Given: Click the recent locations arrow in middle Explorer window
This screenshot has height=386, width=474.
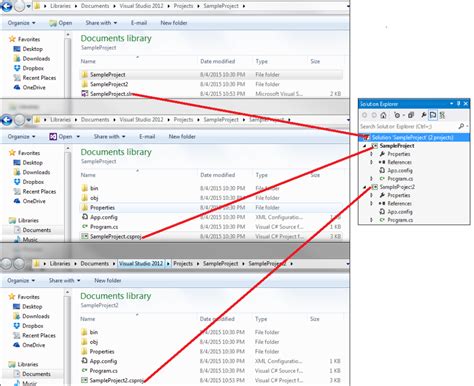Looking at the screenshot, I should (29, 120).
